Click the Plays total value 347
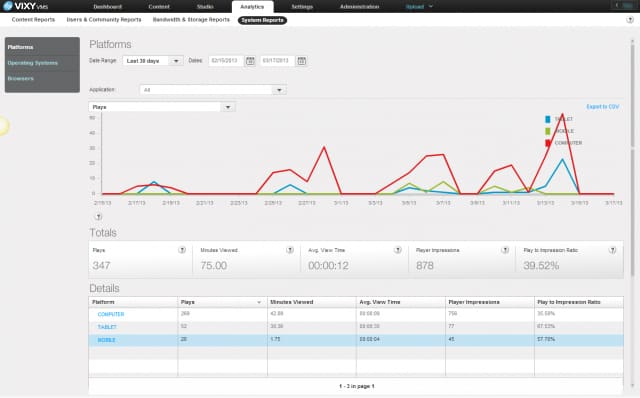The height and width of the screenshot is (398, 640). [x=101, y=266]
